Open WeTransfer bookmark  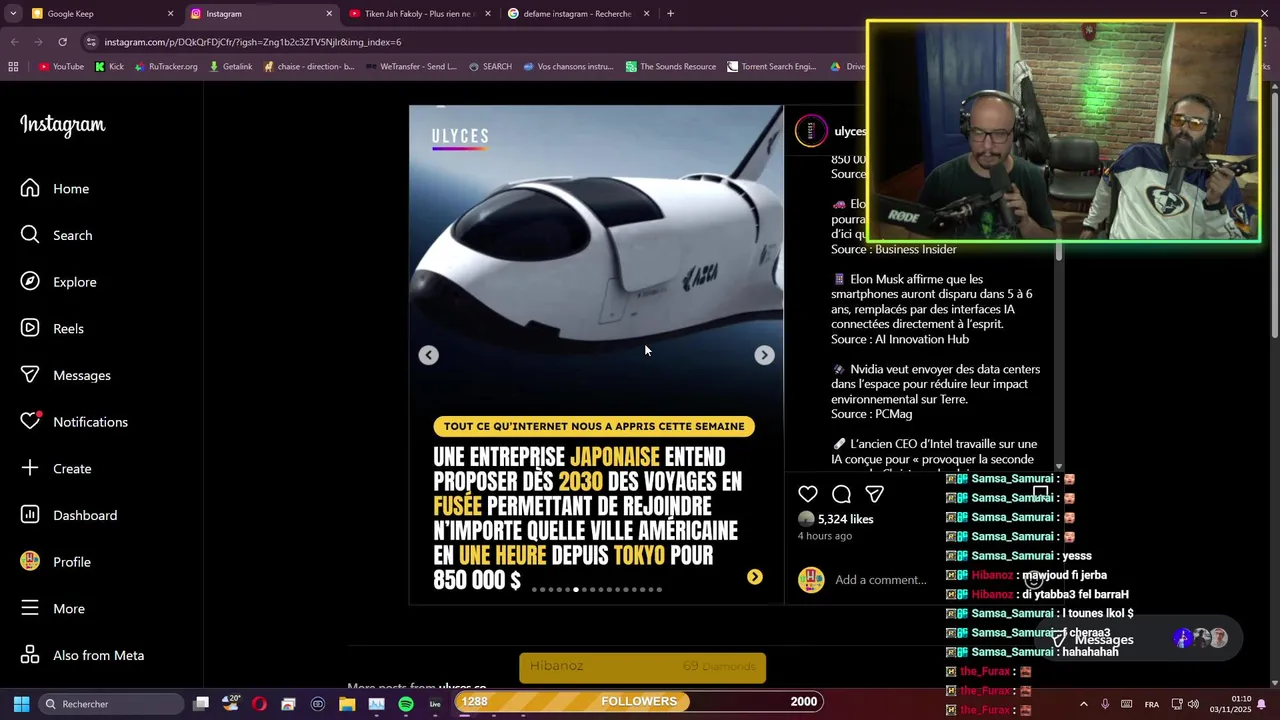click(x=410, y=67)
